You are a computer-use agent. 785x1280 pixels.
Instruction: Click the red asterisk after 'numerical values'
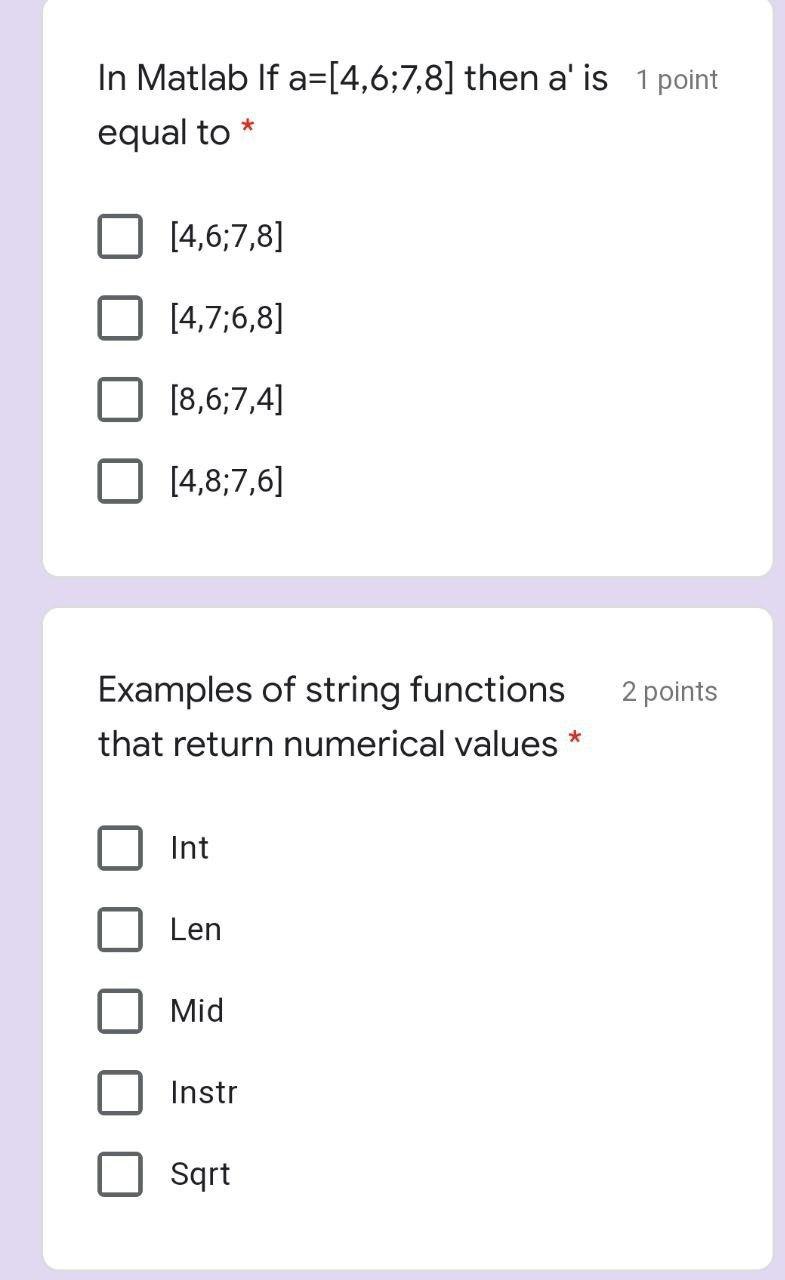(x=574, y=740)
